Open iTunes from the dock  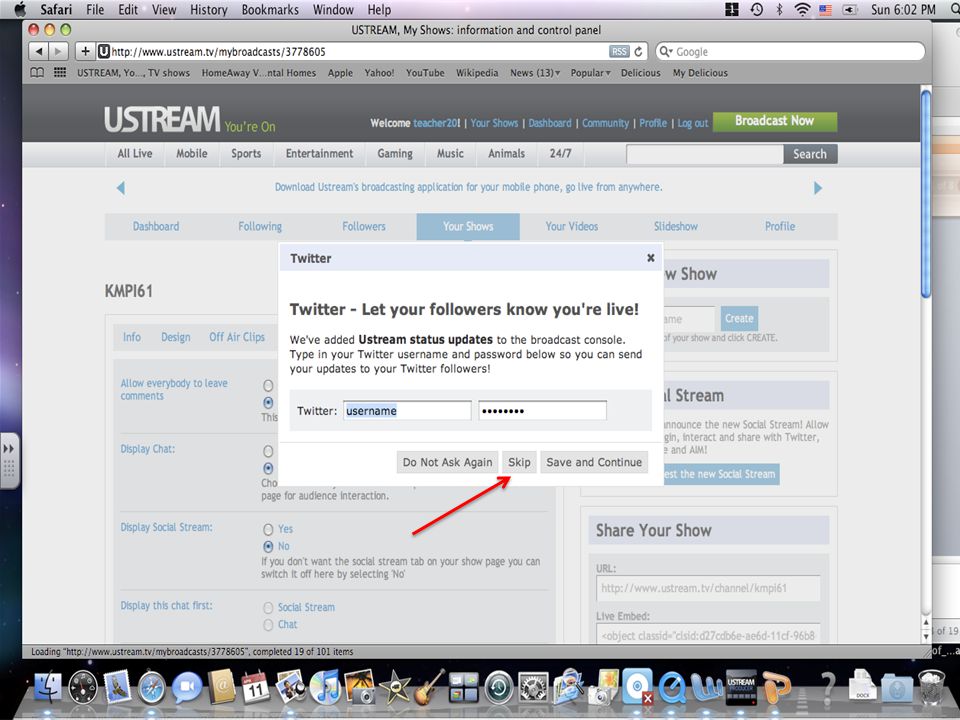pos(324,687)
